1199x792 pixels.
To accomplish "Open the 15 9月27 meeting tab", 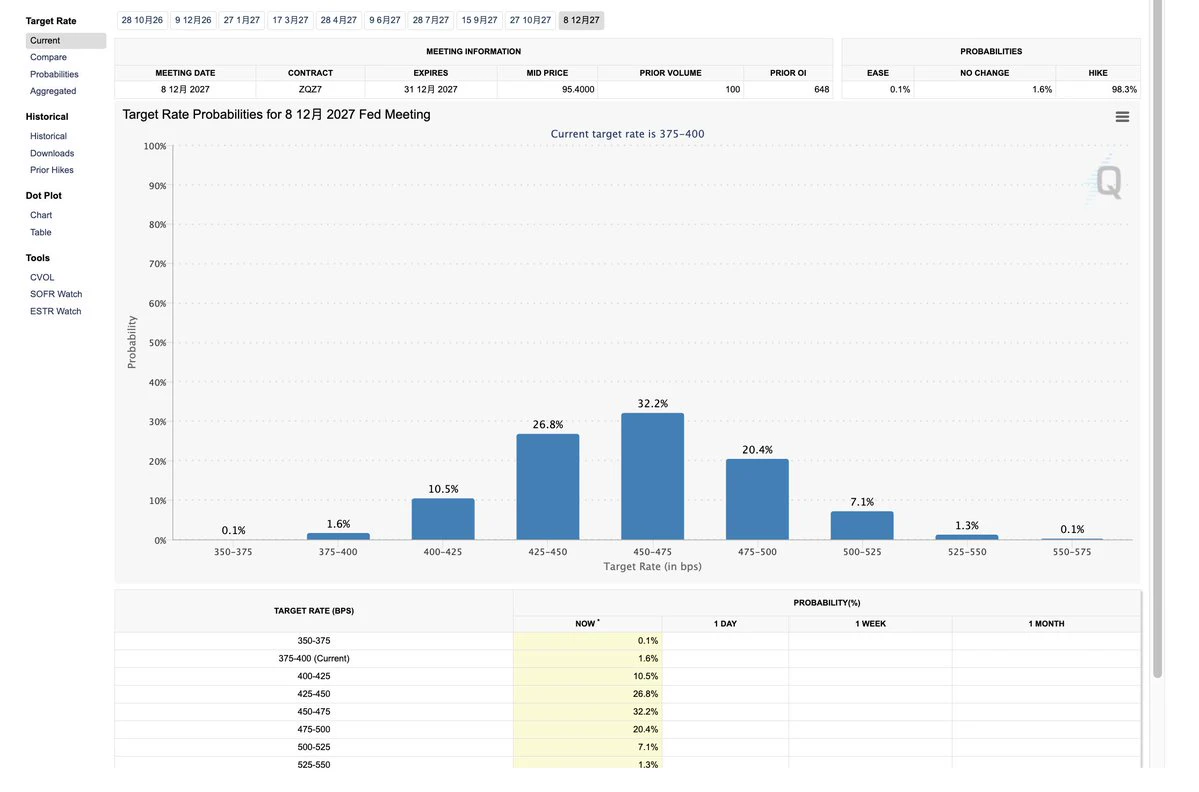I will pyautogui.click(x=479, y=21).
